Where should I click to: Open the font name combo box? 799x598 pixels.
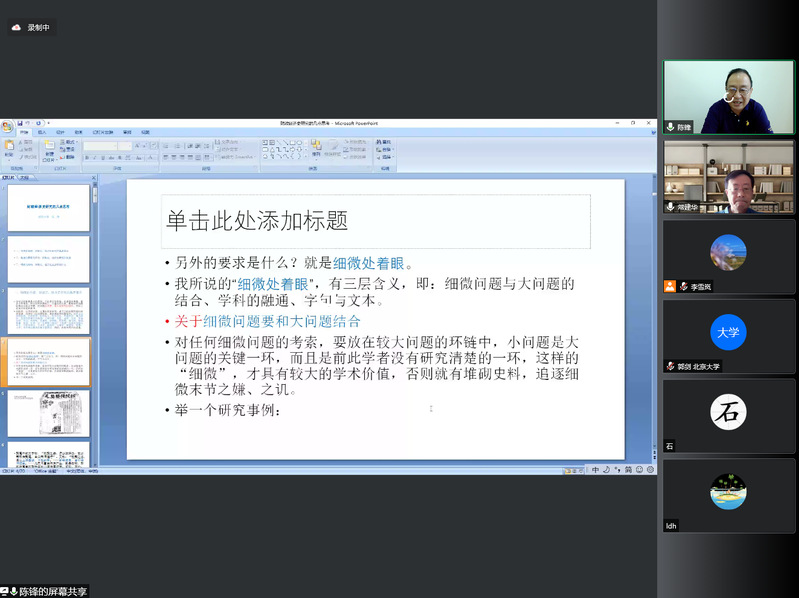click(100, 146)
